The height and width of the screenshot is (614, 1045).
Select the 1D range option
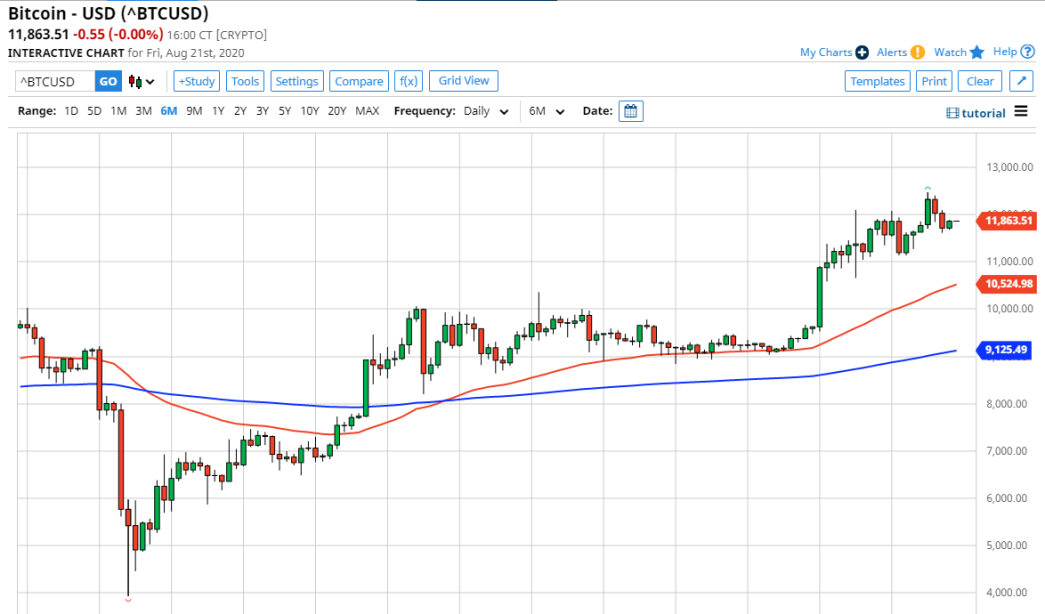[x=71, y=111]
